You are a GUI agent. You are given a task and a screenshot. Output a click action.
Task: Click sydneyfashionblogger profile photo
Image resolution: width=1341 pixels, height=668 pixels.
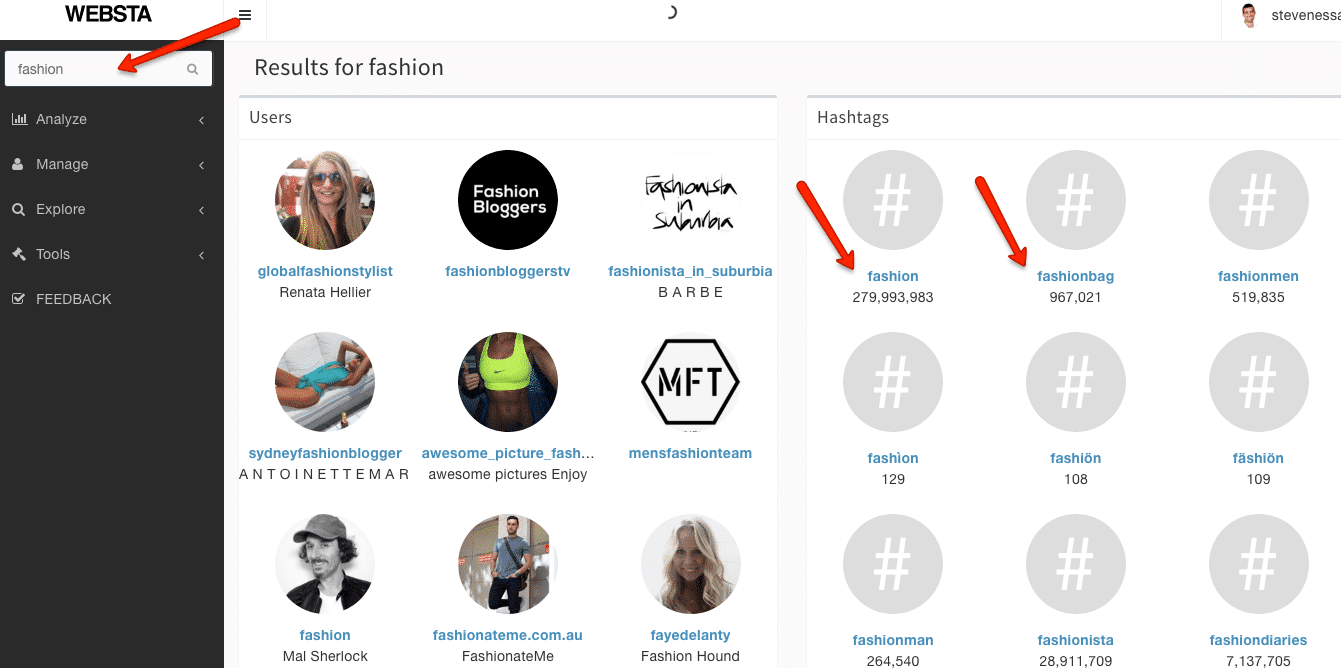(x=325, y=382)
